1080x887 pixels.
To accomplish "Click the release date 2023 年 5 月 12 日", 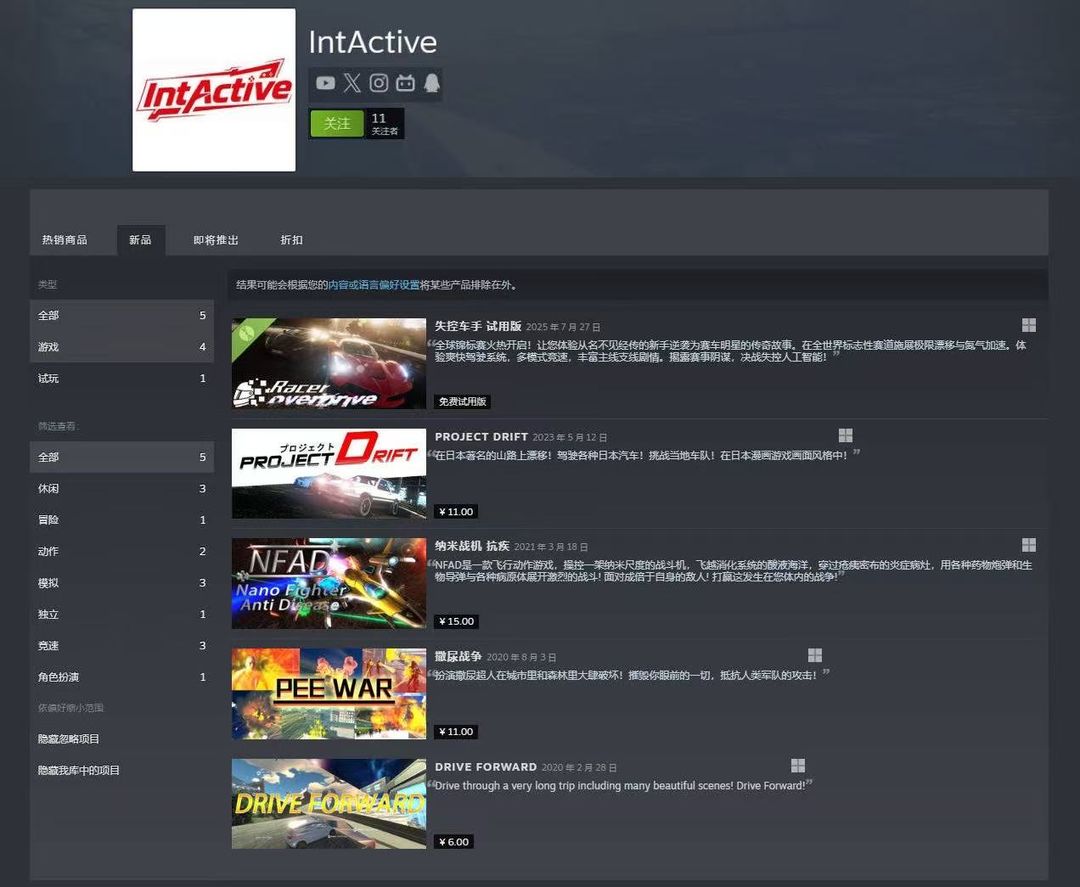I will 570,437.
